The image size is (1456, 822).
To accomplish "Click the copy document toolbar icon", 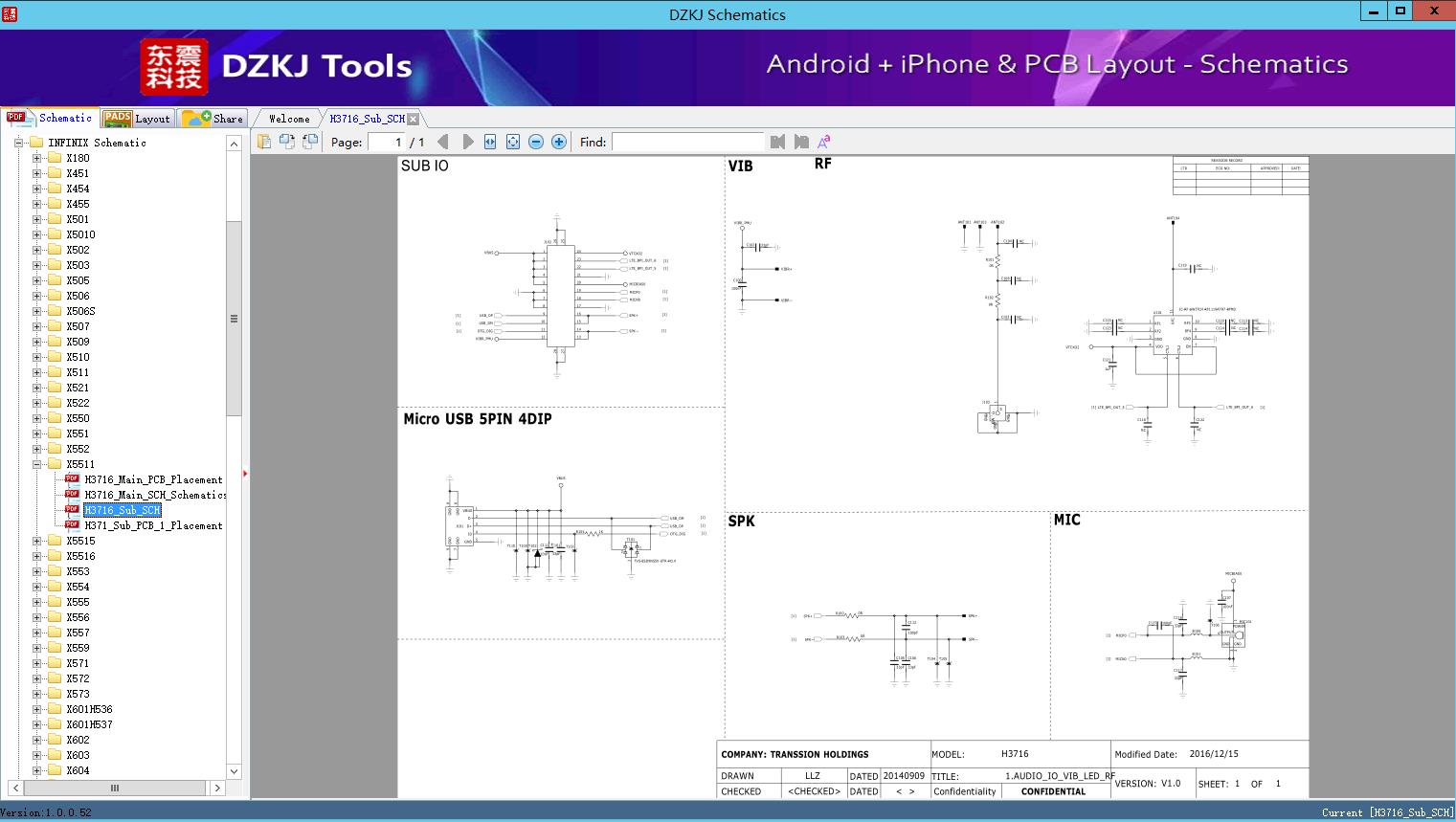I will tap(264, 142).
